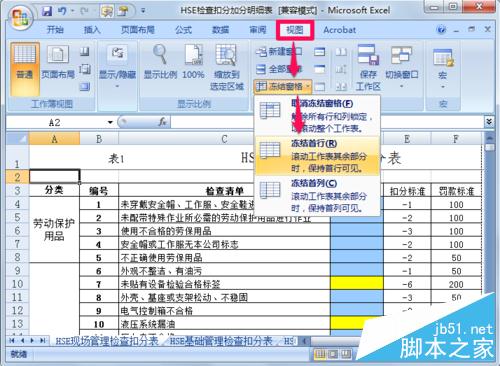This screenshot has height=366, width=500.
Task: Click cell 使用不合格的劳保用品
Action: [224, 231]
